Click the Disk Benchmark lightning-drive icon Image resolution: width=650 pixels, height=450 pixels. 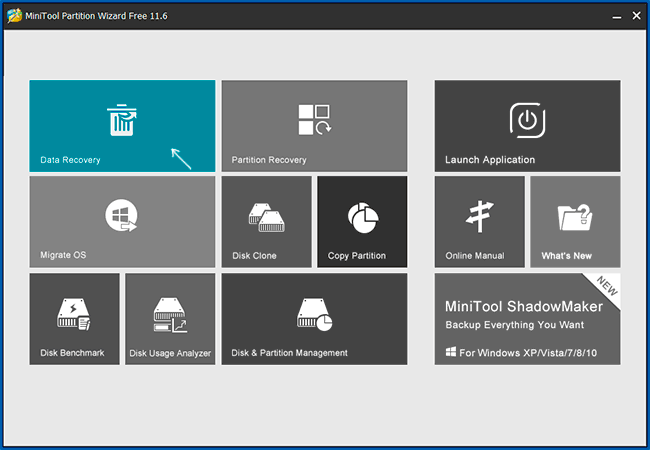click(74, 314)
